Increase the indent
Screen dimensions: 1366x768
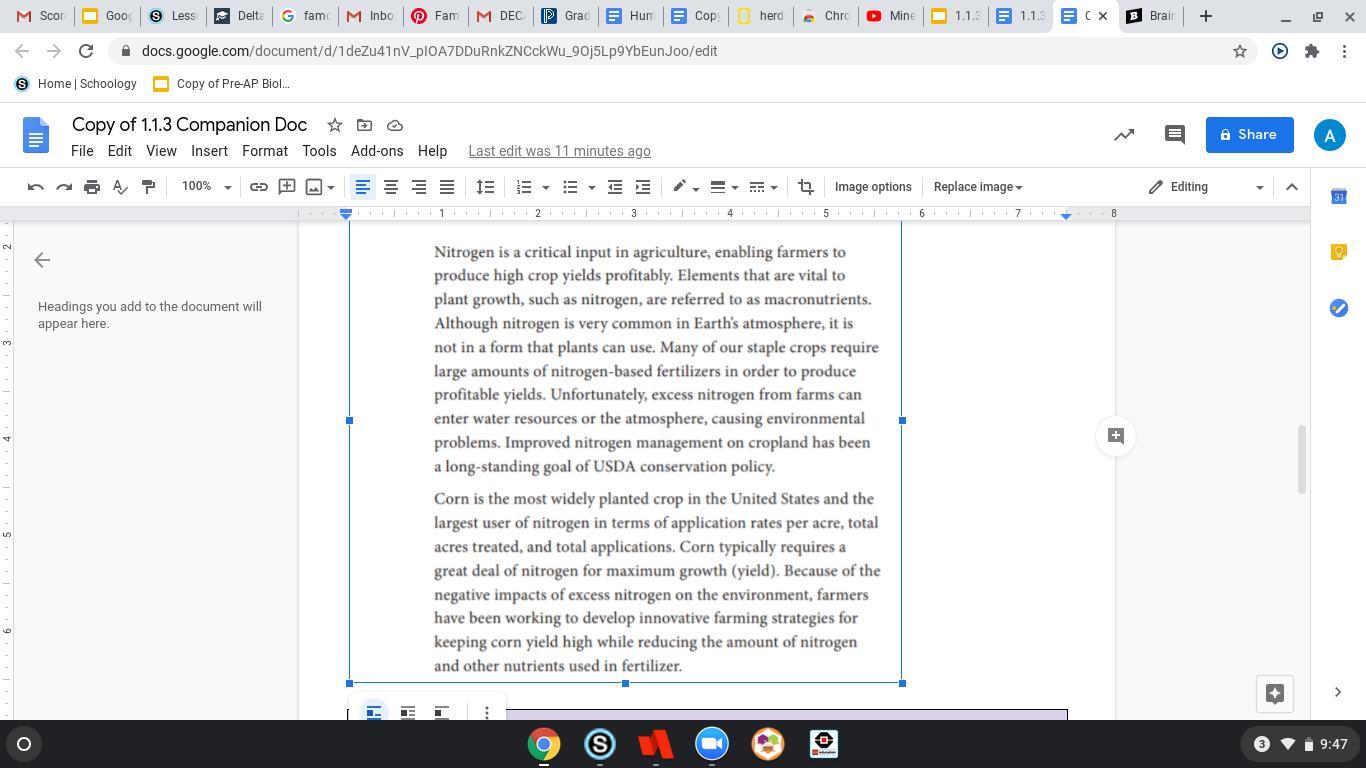coord(643,187)
